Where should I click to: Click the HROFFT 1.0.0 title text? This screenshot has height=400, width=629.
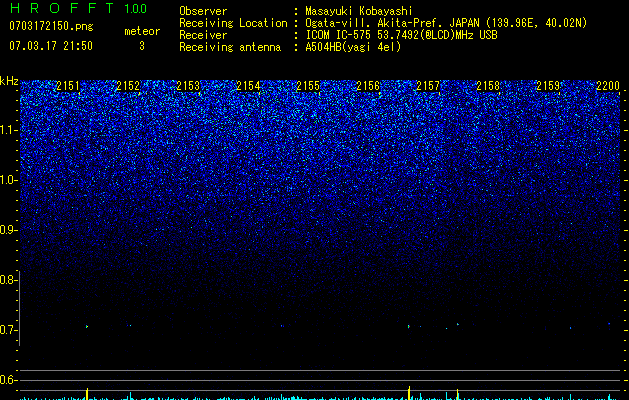(78, 8)
